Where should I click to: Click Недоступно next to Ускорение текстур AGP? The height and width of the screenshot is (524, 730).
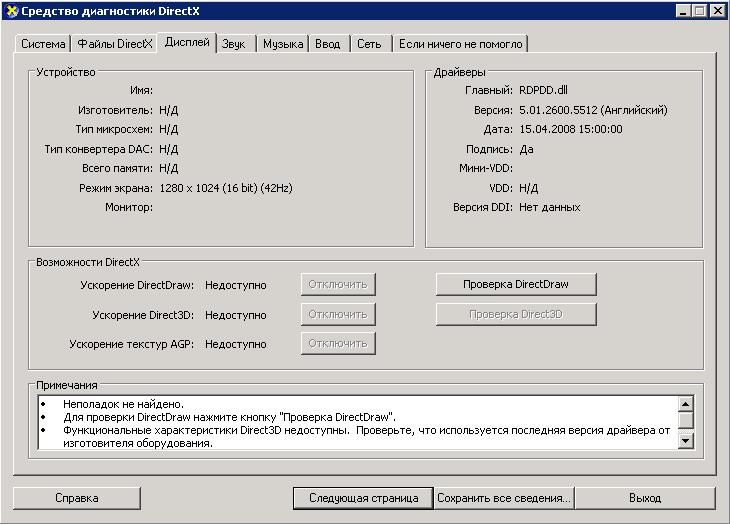coord(236,344)
